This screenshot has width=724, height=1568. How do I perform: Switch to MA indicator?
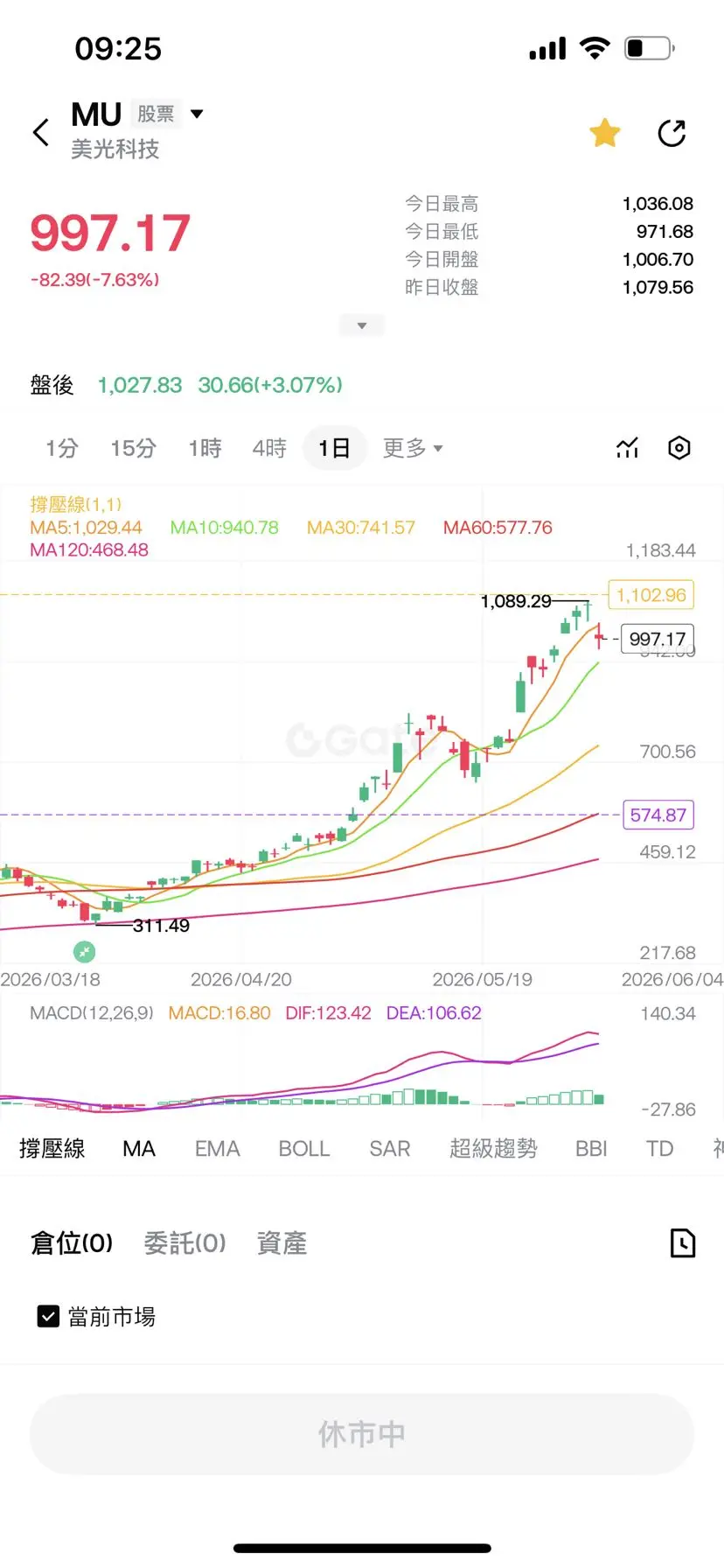(x=139, y=1148)
